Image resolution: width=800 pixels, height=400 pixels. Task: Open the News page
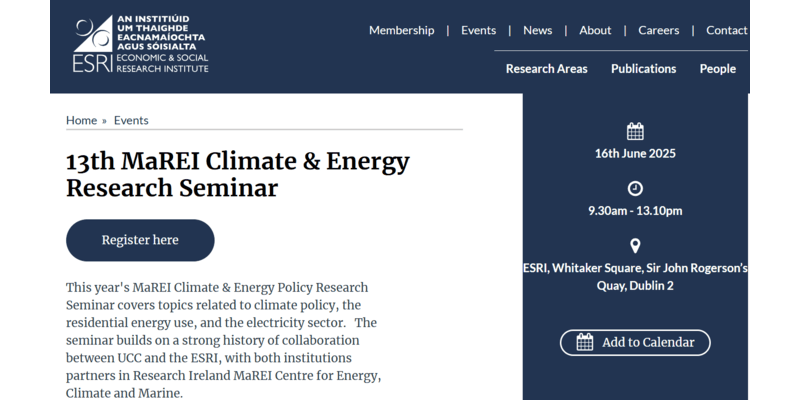point(537,30)
